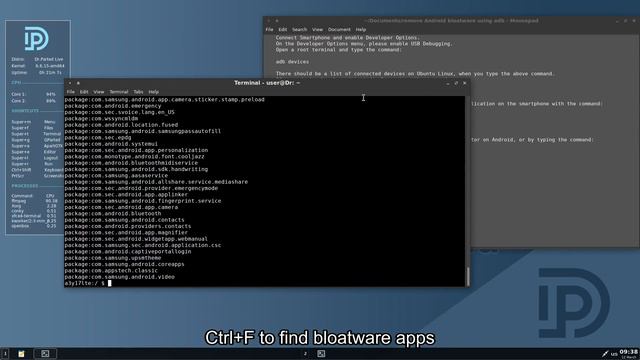640x360 pixels.
Task: Open the Terminal window's View menu
Action: pyautogui.click(x=99, y=92)
